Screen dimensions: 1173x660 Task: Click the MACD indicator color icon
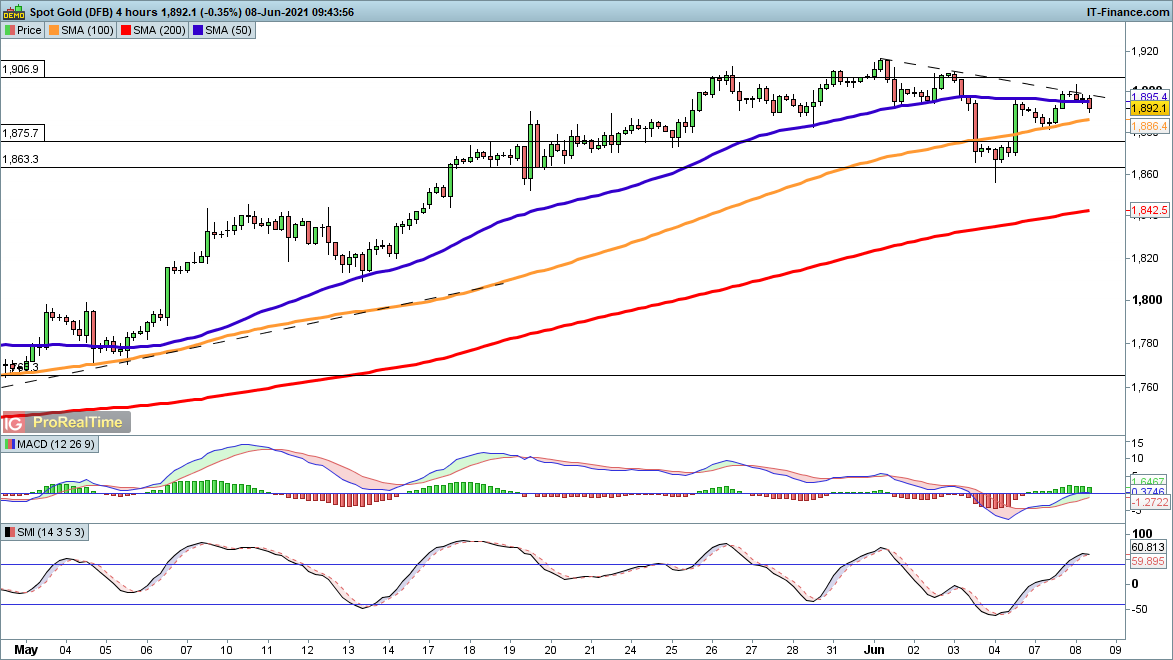point(9,444)
